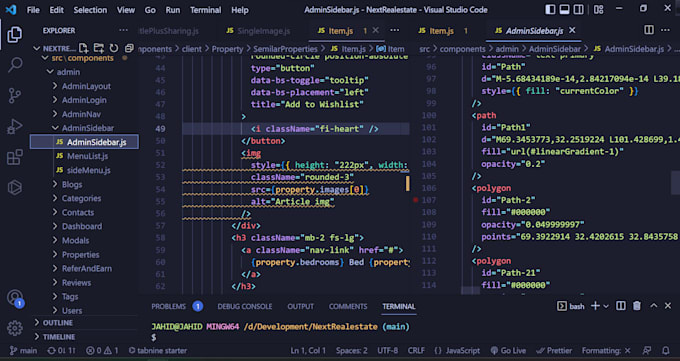Screen dimensions: 680x361
Task: Open the Terminal menu
Action: click(206, 10)
